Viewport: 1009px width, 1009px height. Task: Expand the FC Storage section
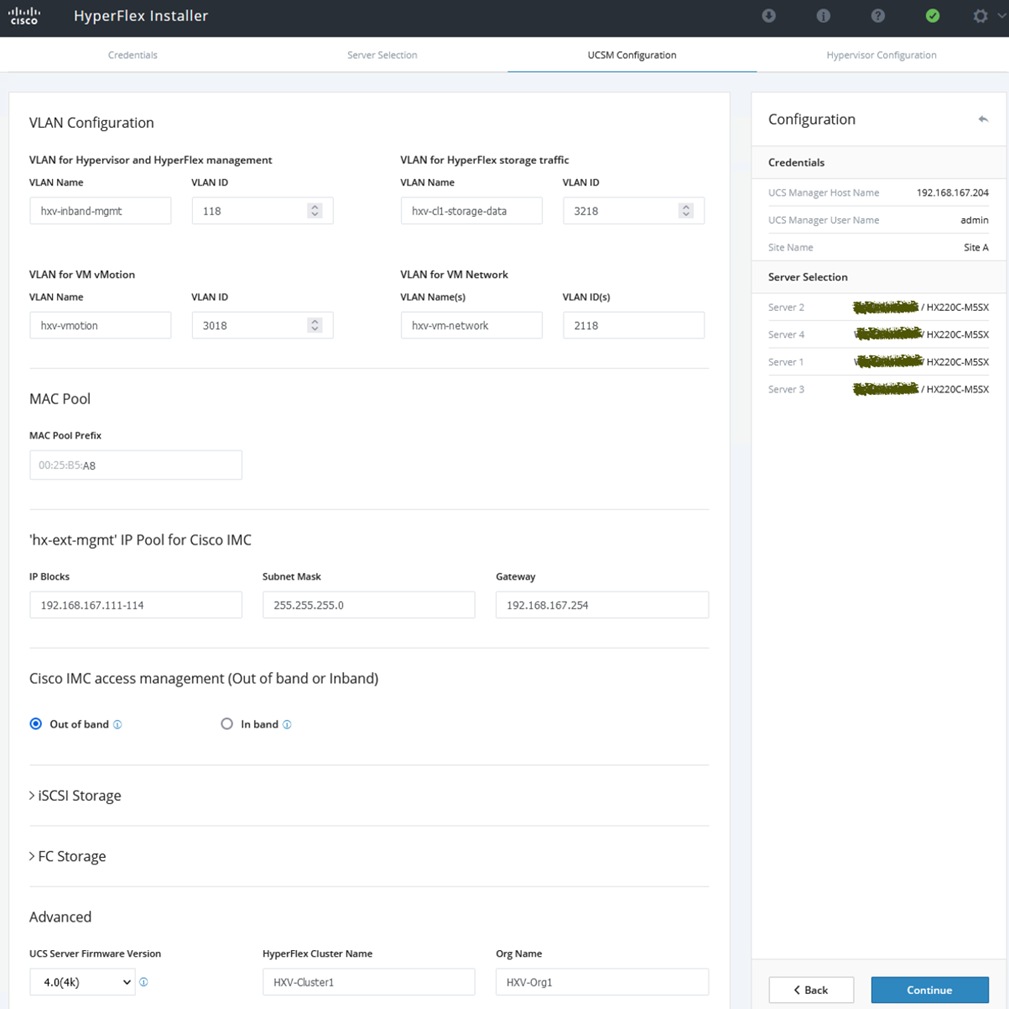tap(68, 857)
